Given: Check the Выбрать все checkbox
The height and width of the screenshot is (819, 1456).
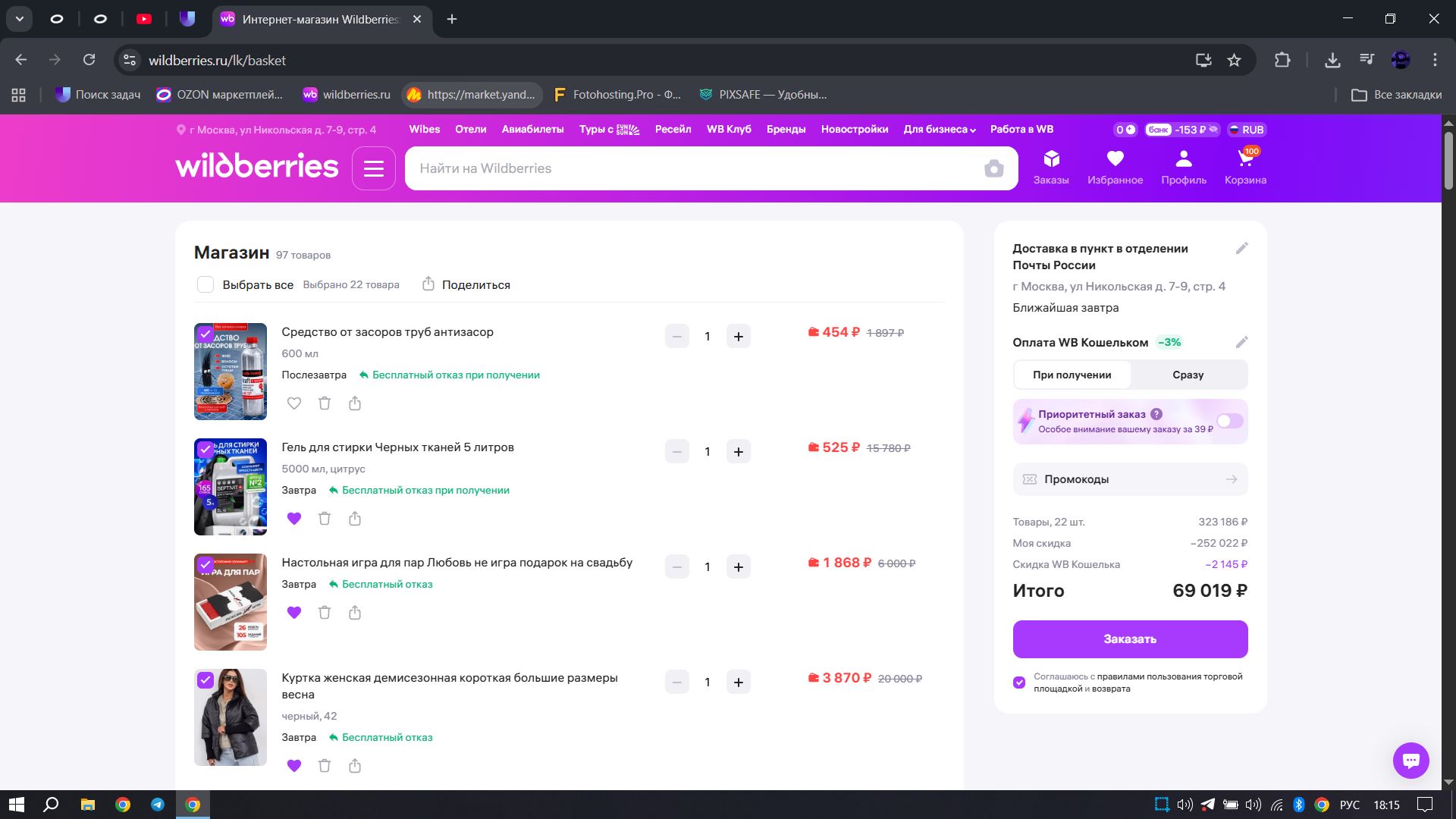Looking at the screenshot, I should point(206,285).
